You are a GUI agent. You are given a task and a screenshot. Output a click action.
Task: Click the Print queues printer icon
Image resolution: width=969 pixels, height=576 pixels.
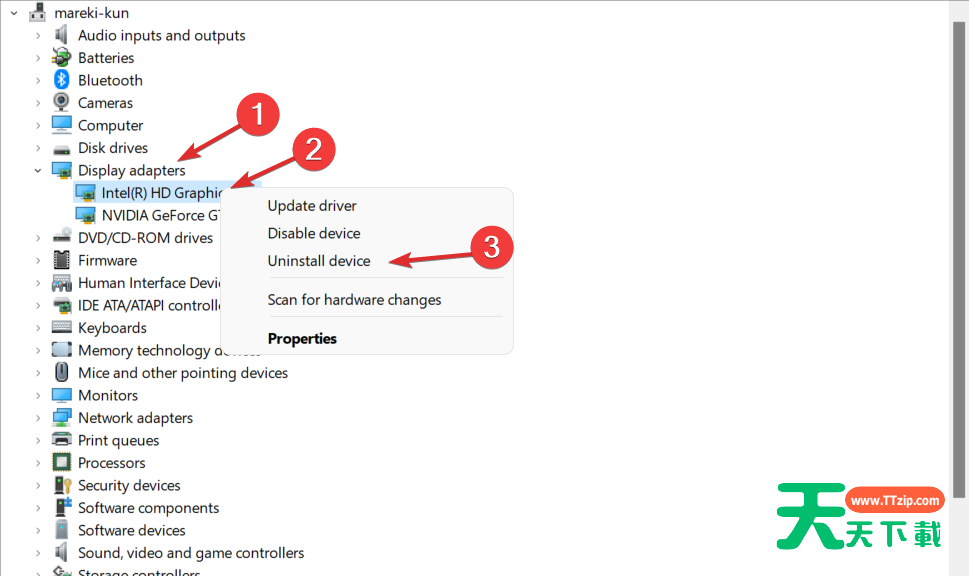tap(62, 440)
